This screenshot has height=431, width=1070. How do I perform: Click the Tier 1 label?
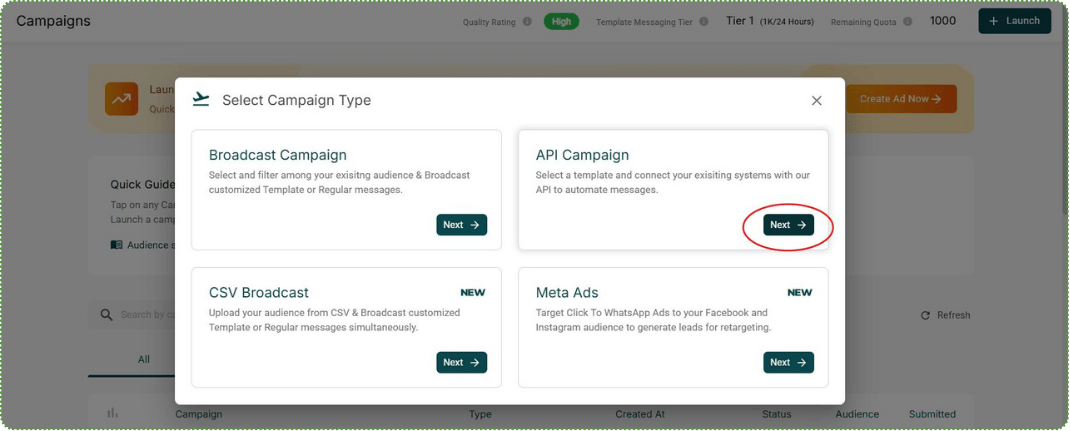click(740, 21)
